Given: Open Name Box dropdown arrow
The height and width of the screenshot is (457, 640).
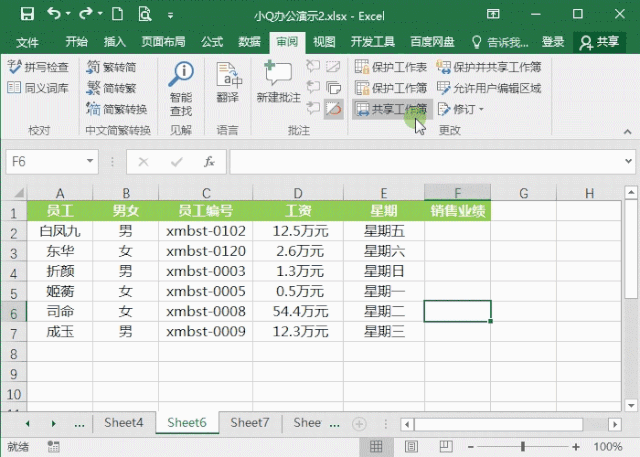Looking at the screenshot, I should click(x=90, y=162).
